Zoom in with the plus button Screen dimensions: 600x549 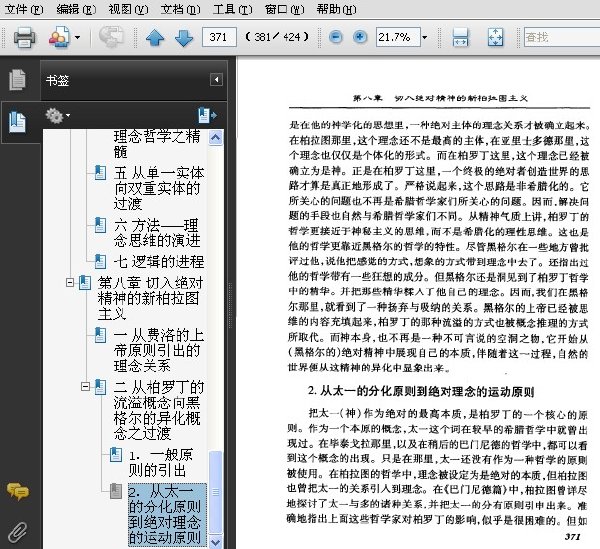point(359,37)
